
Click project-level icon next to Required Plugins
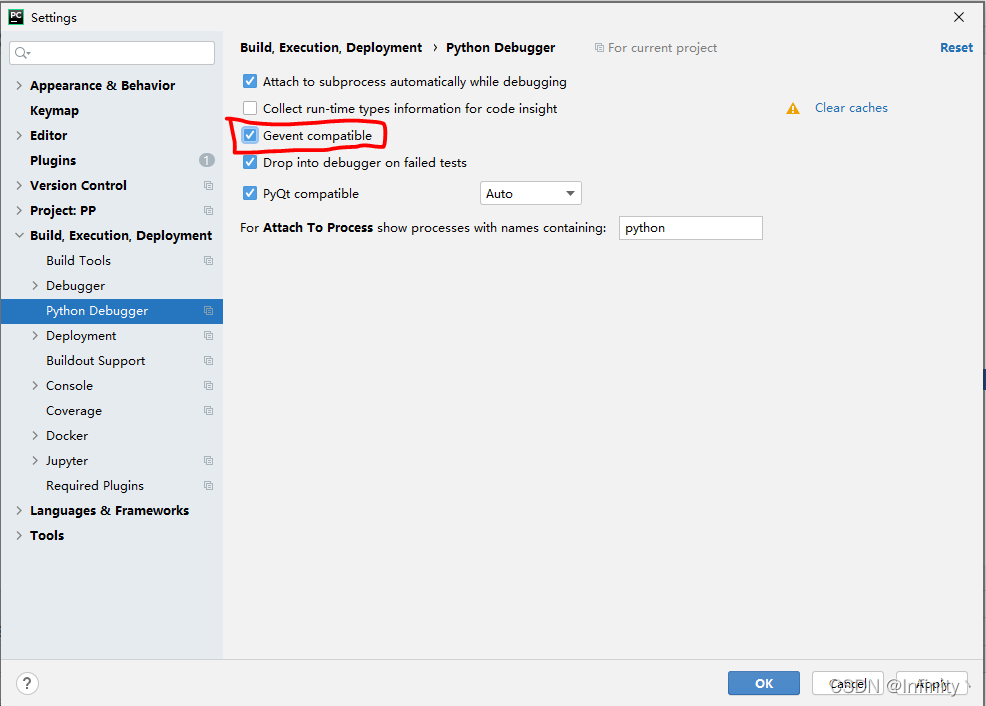pos(208,485)
